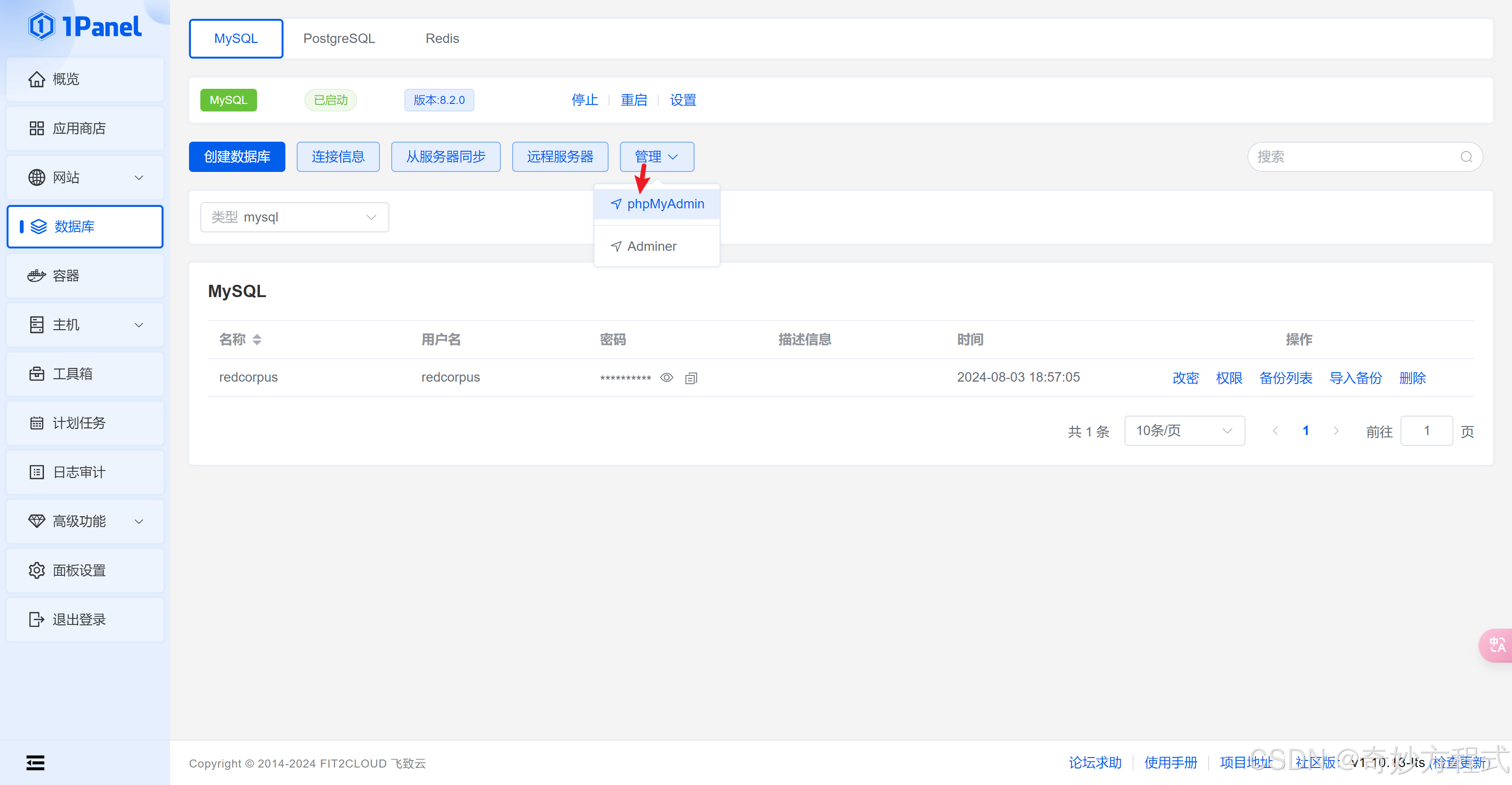Open MySQL 设置
The height and width of the screenshot is (785, 1512).
(683, 100)
